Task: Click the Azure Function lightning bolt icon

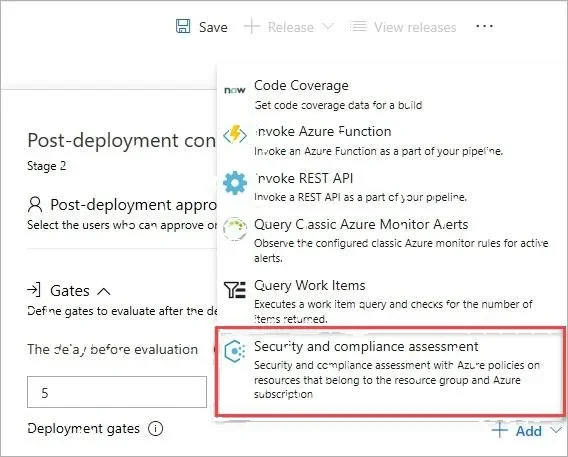Action: point(235,135)
